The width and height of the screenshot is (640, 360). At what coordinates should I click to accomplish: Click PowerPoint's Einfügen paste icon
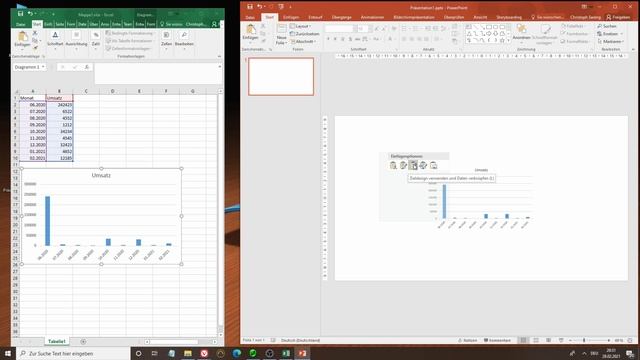coord(251,29)
